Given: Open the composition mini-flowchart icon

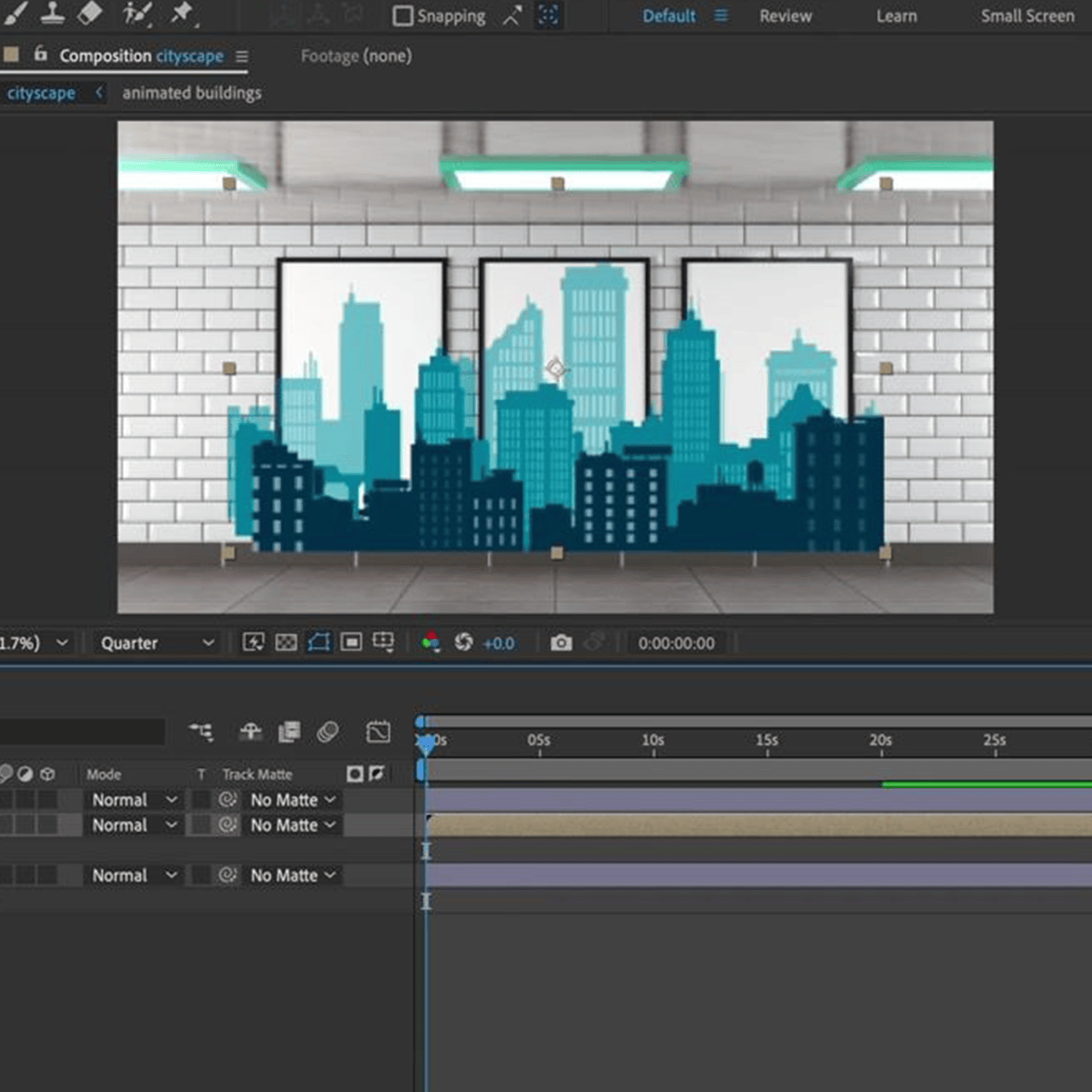Looking at the screenshot, I should pos(201,732).
